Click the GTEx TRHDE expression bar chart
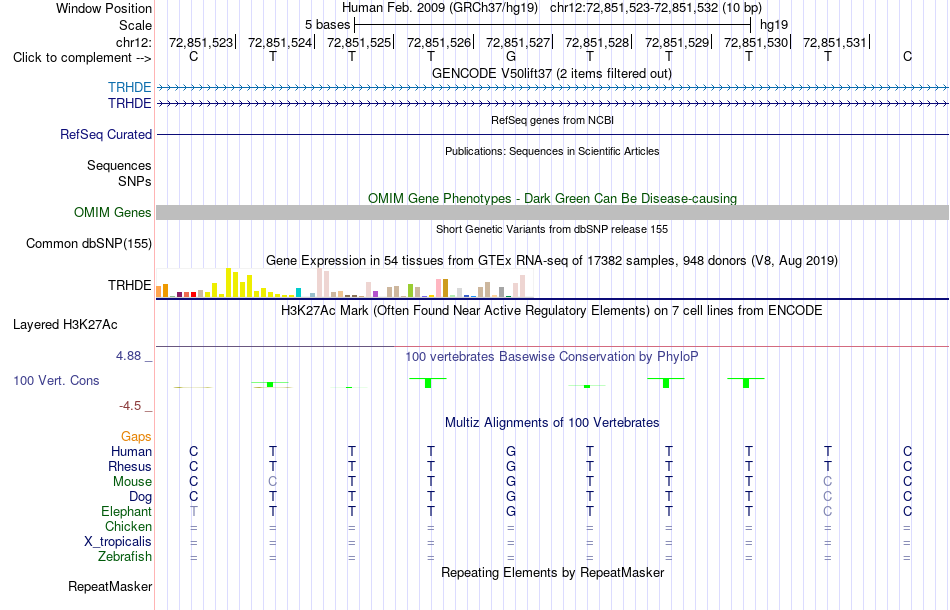The height and width of the screenshot is (610, 950). tap(344, 282)
